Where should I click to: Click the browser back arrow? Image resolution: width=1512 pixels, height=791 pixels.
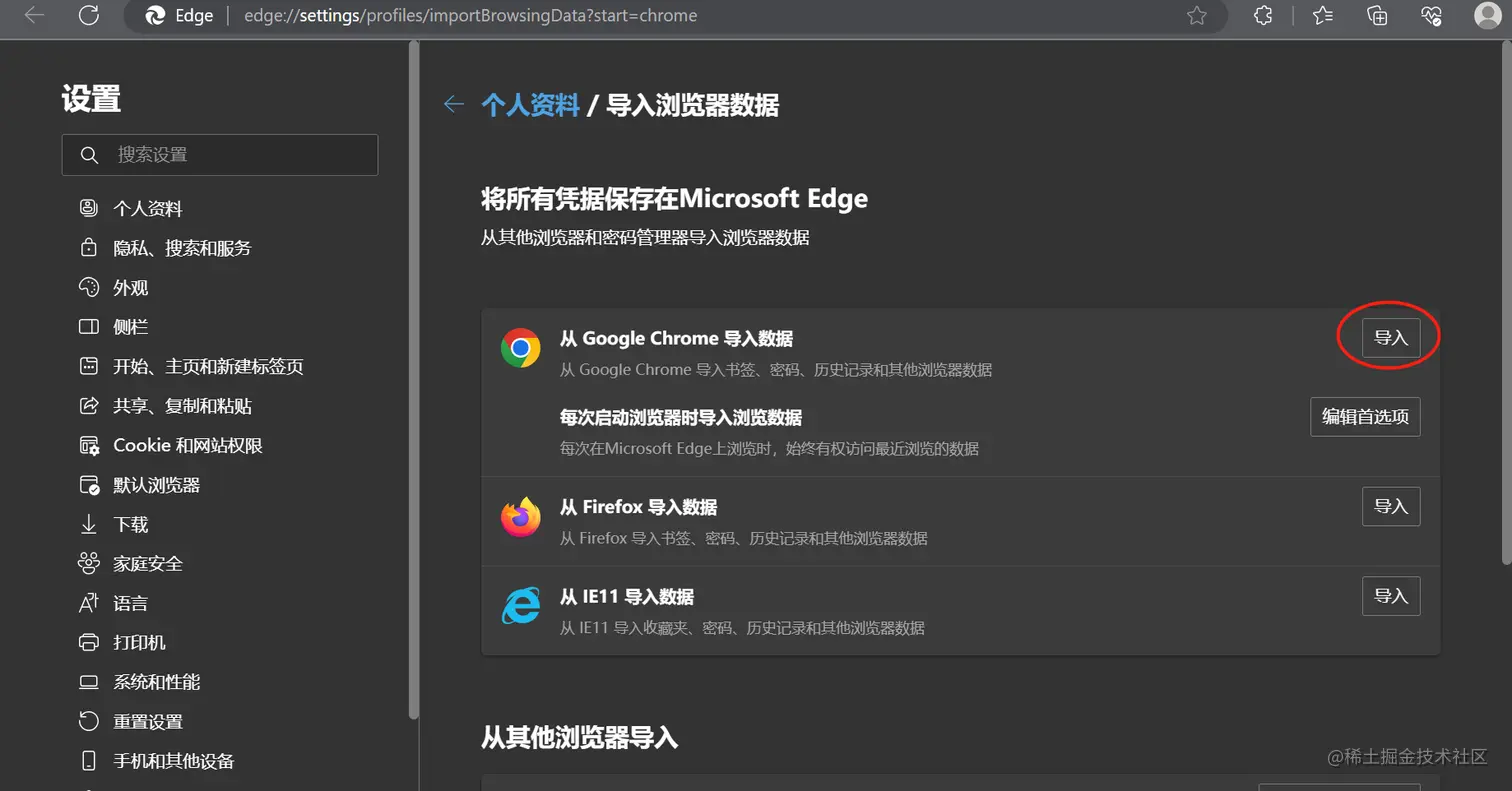(35, 16)
